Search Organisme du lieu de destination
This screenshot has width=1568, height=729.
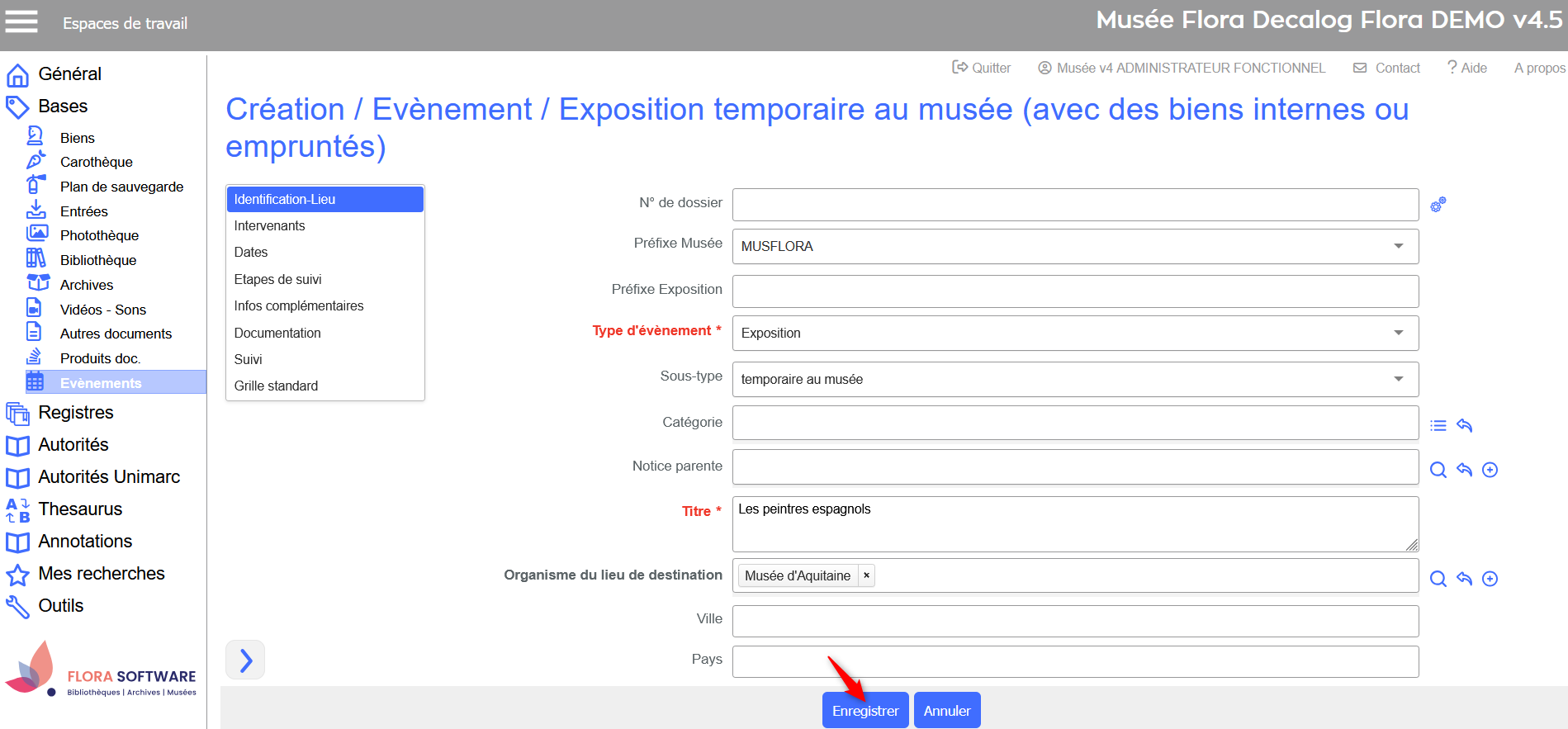[x=1438, y=579]
